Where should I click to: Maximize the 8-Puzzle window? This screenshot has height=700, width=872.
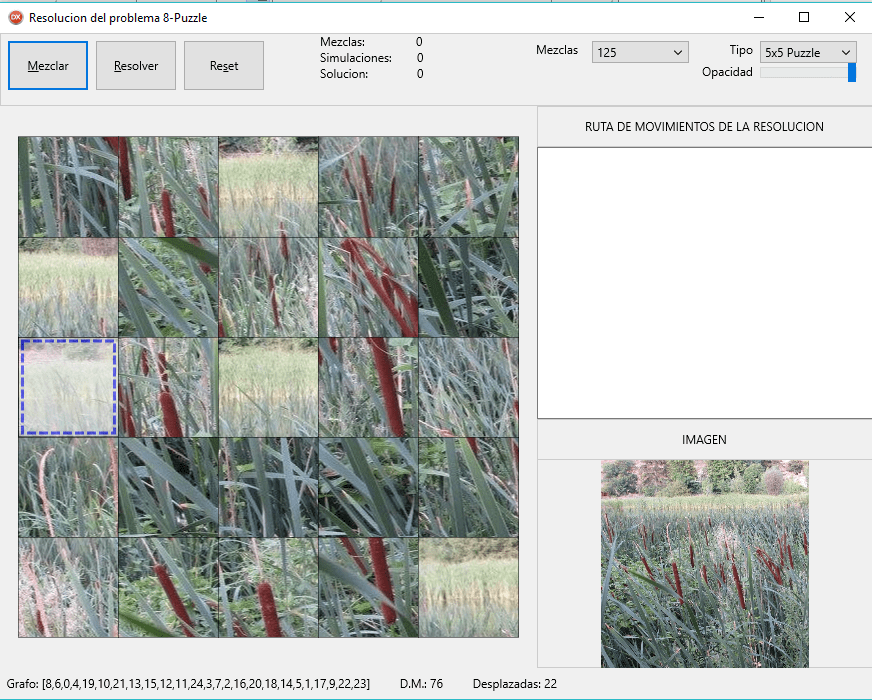[x=804, y=18]
